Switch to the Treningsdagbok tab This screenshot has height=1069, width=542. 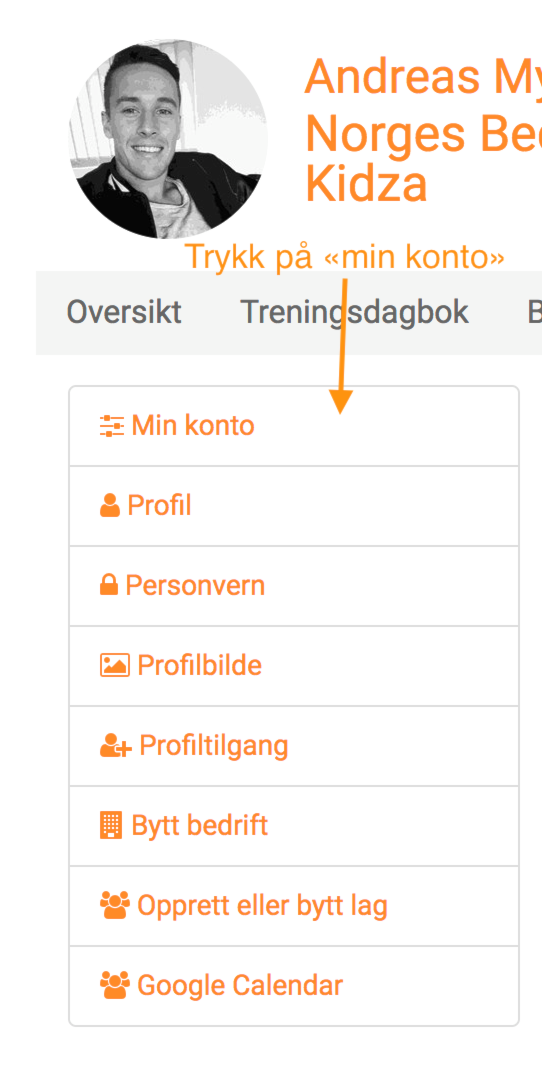pyautogui.click(x=355, y=312)
